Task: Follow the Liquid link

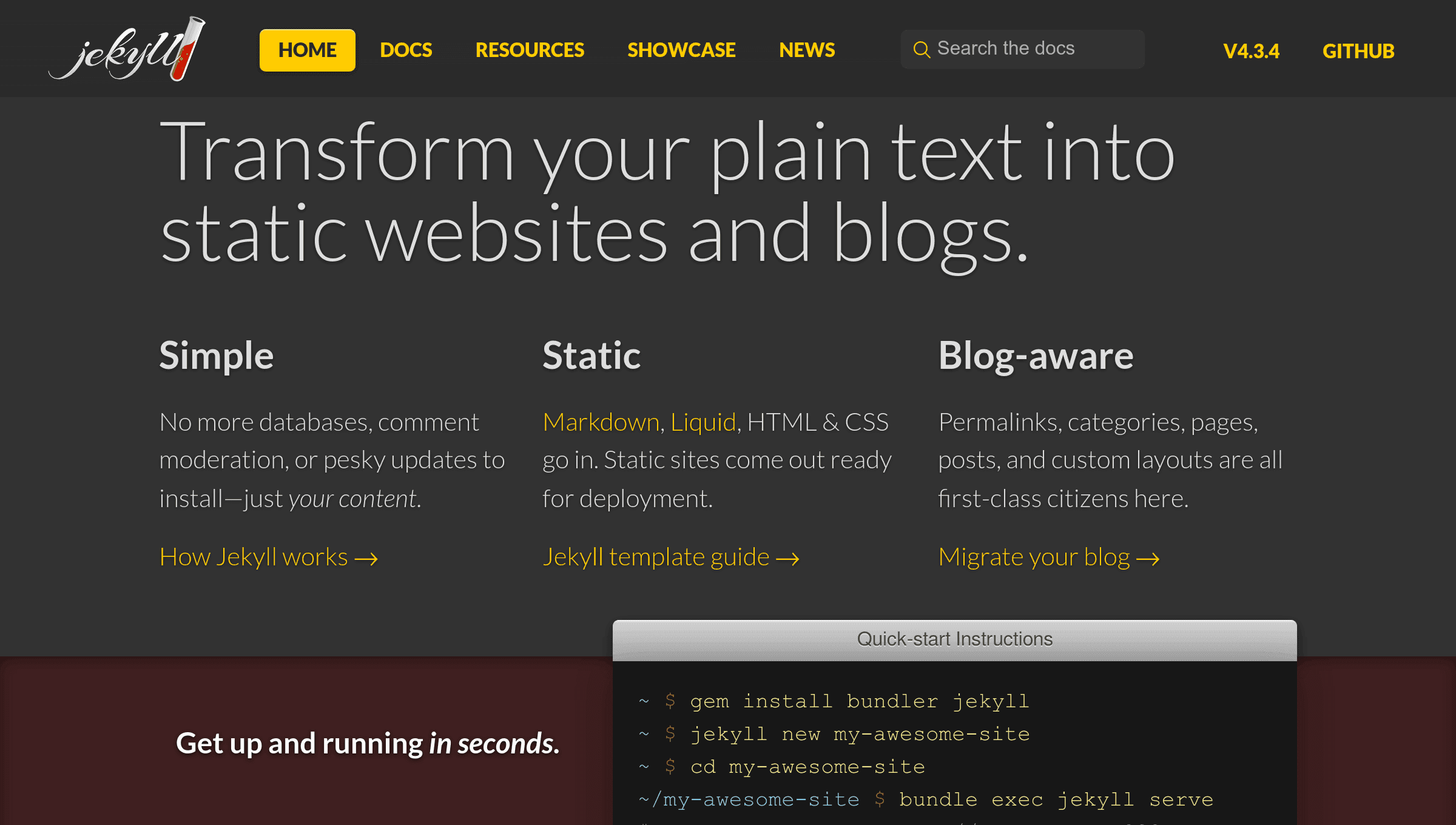Action: 703,422
